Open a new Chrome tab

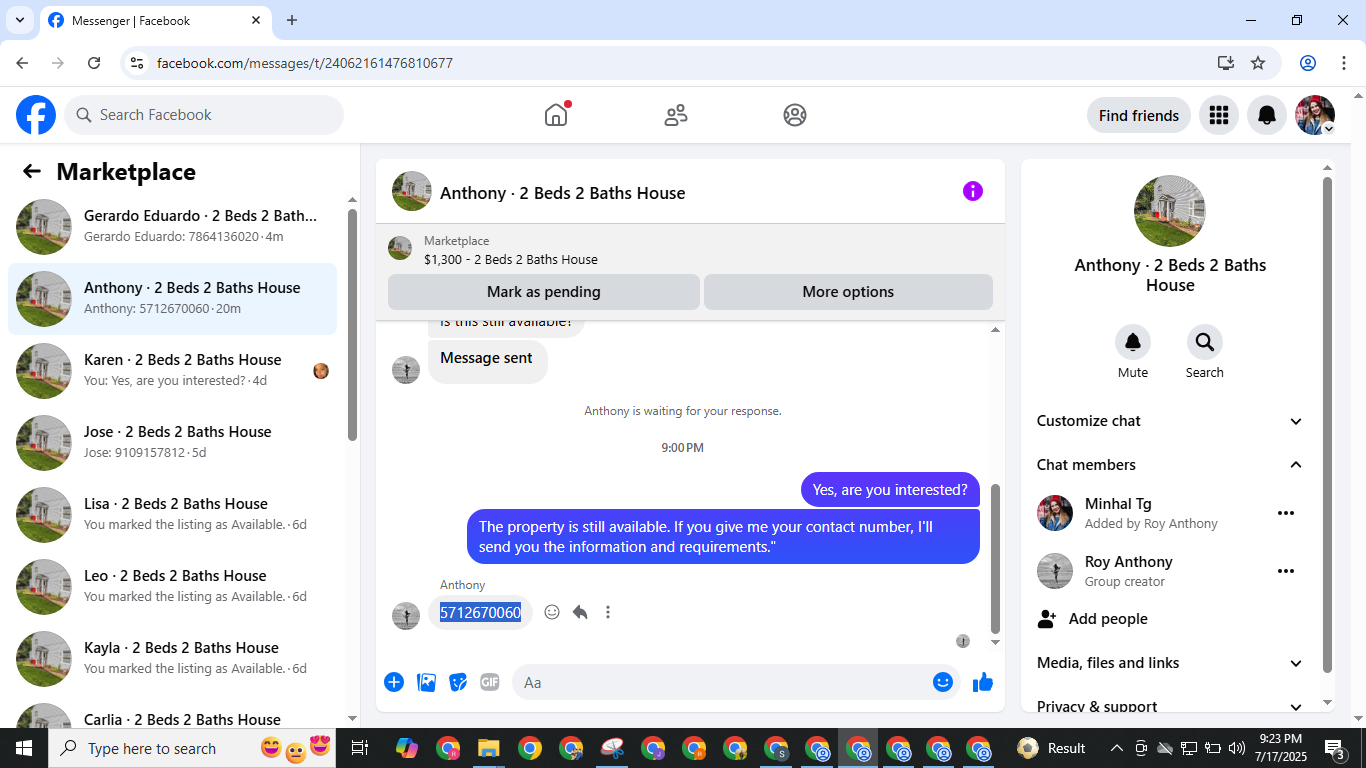(x=292, y=20)
